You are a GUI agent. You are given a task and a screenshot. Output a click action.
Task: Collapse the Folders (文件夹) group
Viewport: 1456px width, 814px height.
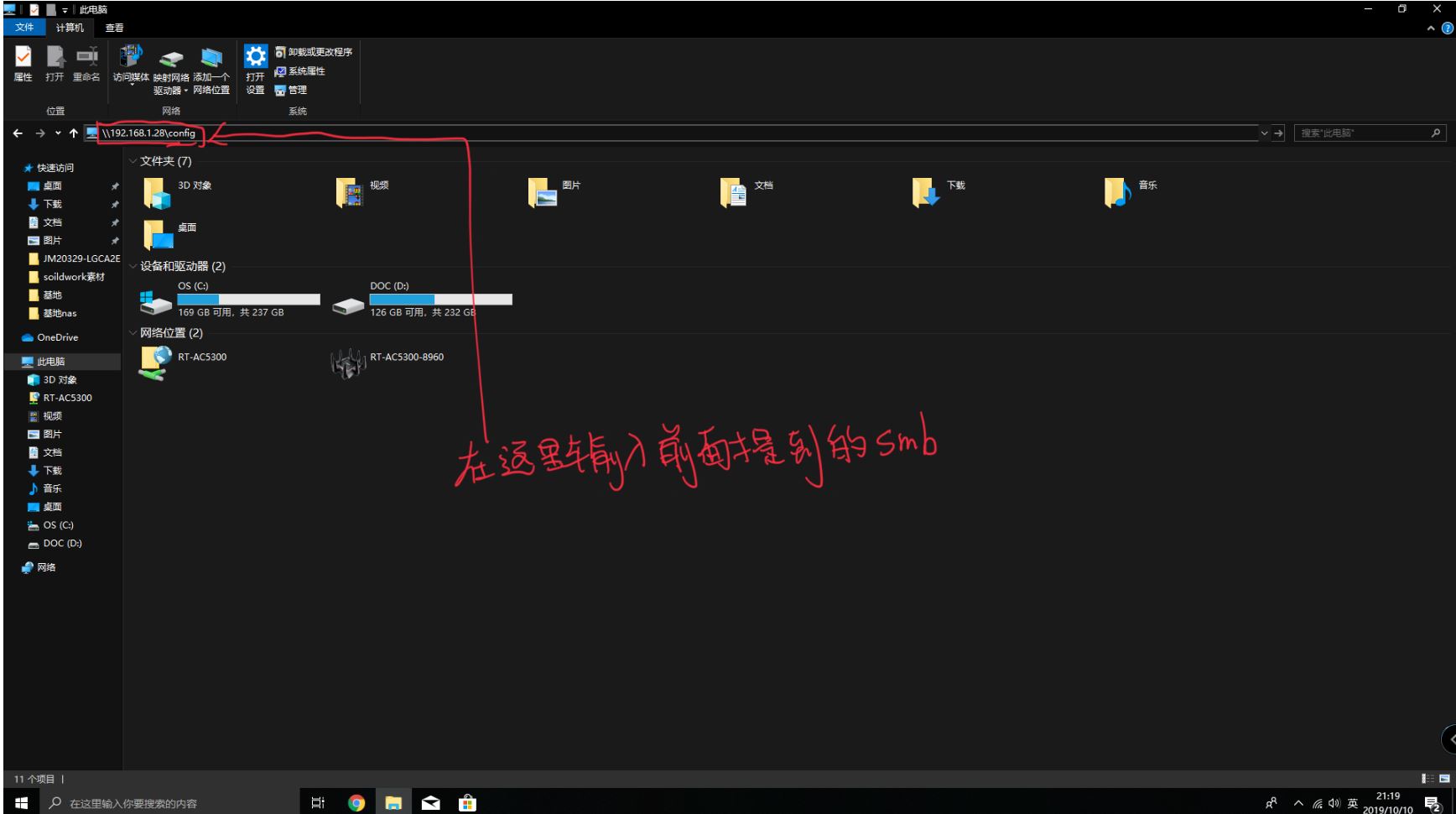point(133,161)
